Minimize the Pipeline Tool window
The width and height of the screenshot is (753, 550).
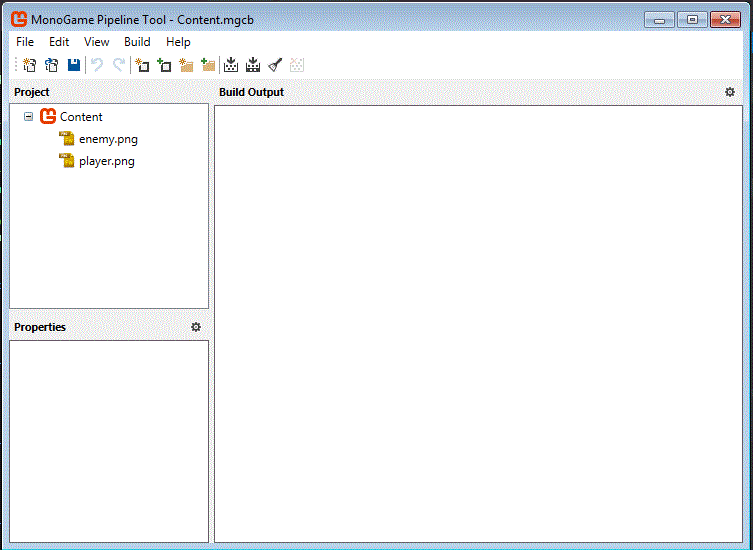pyautogui.click(x=659, y=20)
